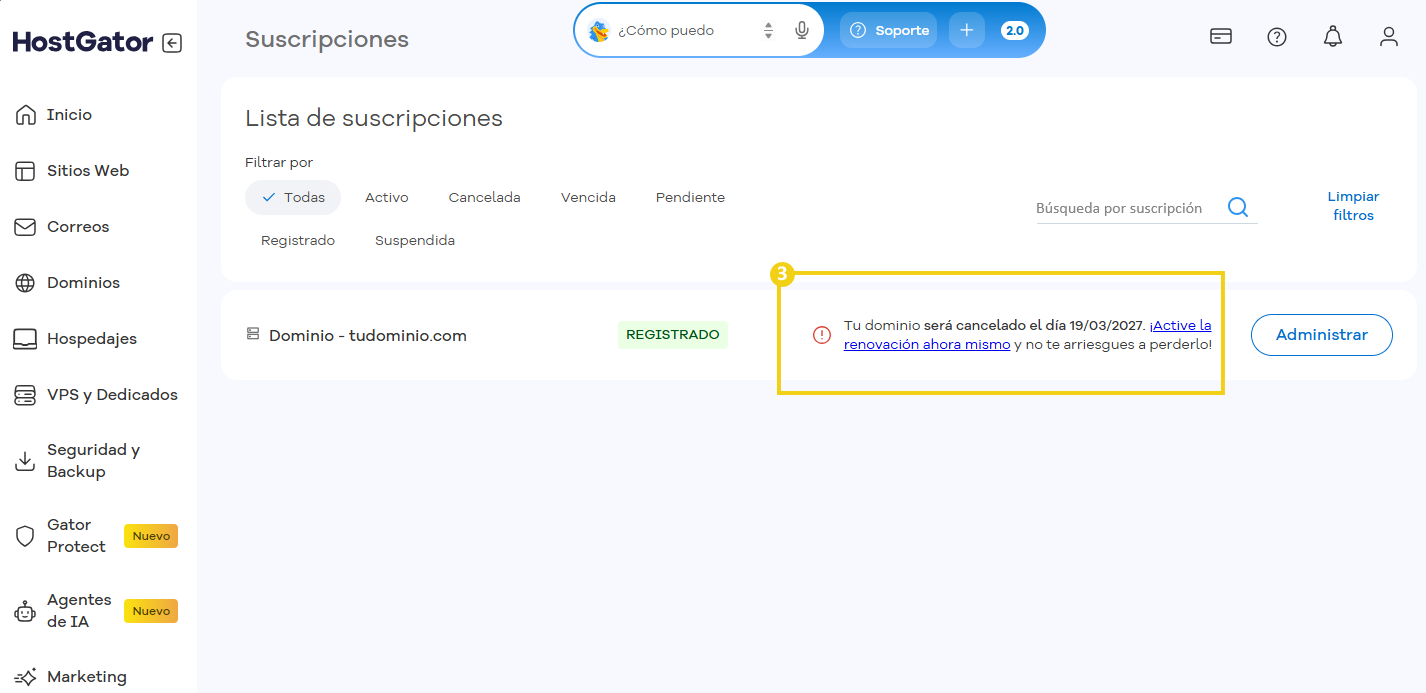
Task: Click the Soporte button
Action: (x=889, y=31)
